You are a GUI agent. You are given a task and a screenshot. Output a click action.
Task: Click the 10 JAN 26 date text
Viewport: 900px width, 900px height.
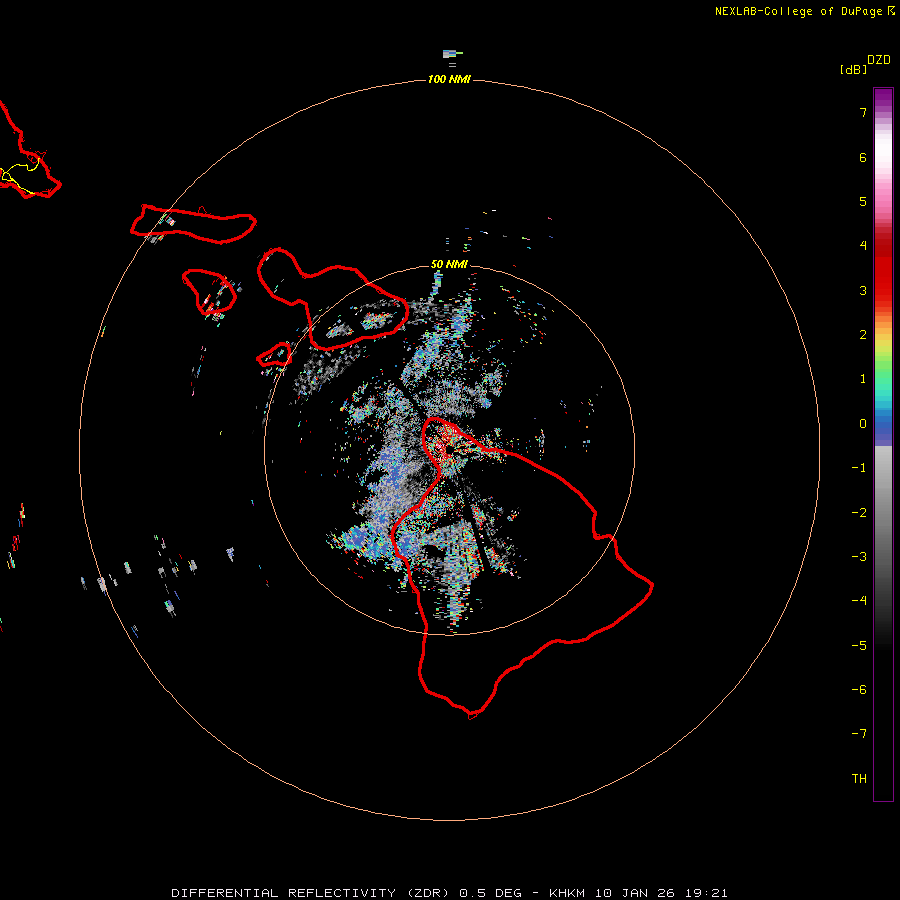pos(635,893)
